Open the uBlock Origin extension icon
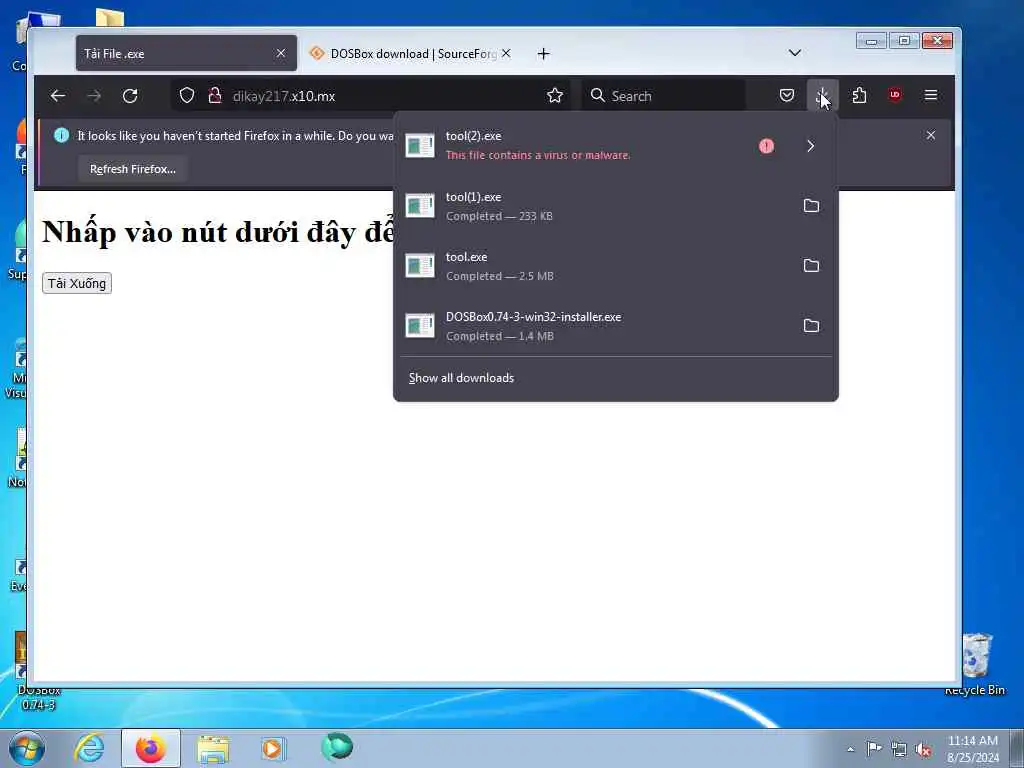 [x=895, y=95]
